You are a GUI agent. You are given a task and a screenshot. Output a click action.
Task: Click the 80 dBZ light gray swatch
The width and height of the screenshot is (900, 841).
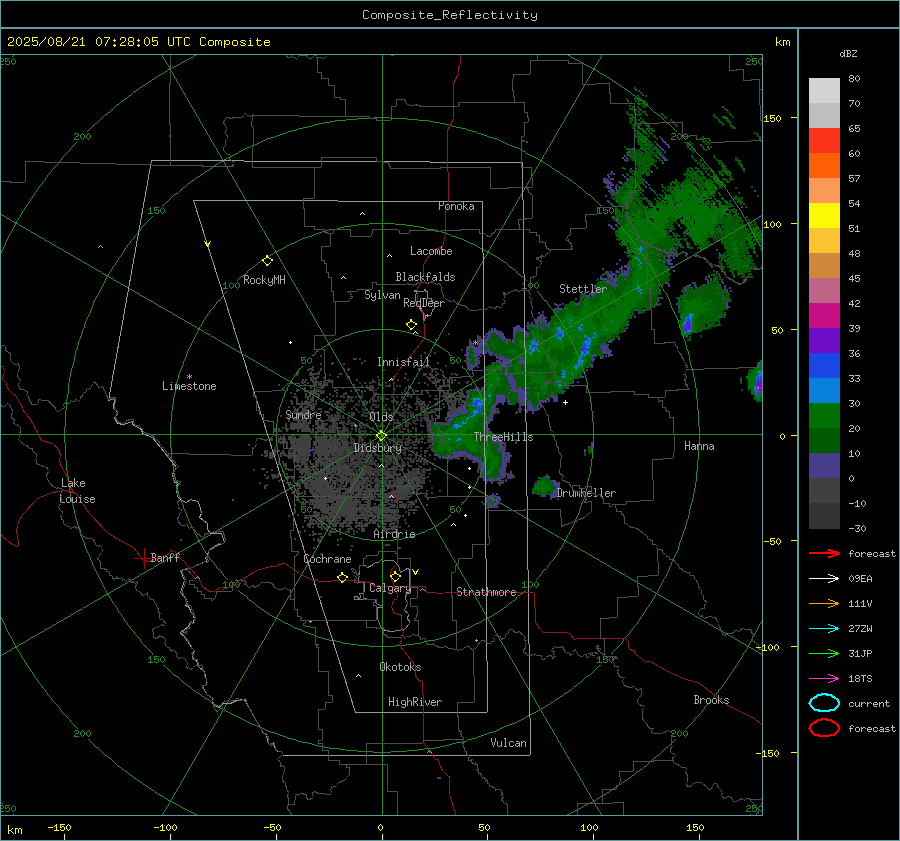point(824,90)
